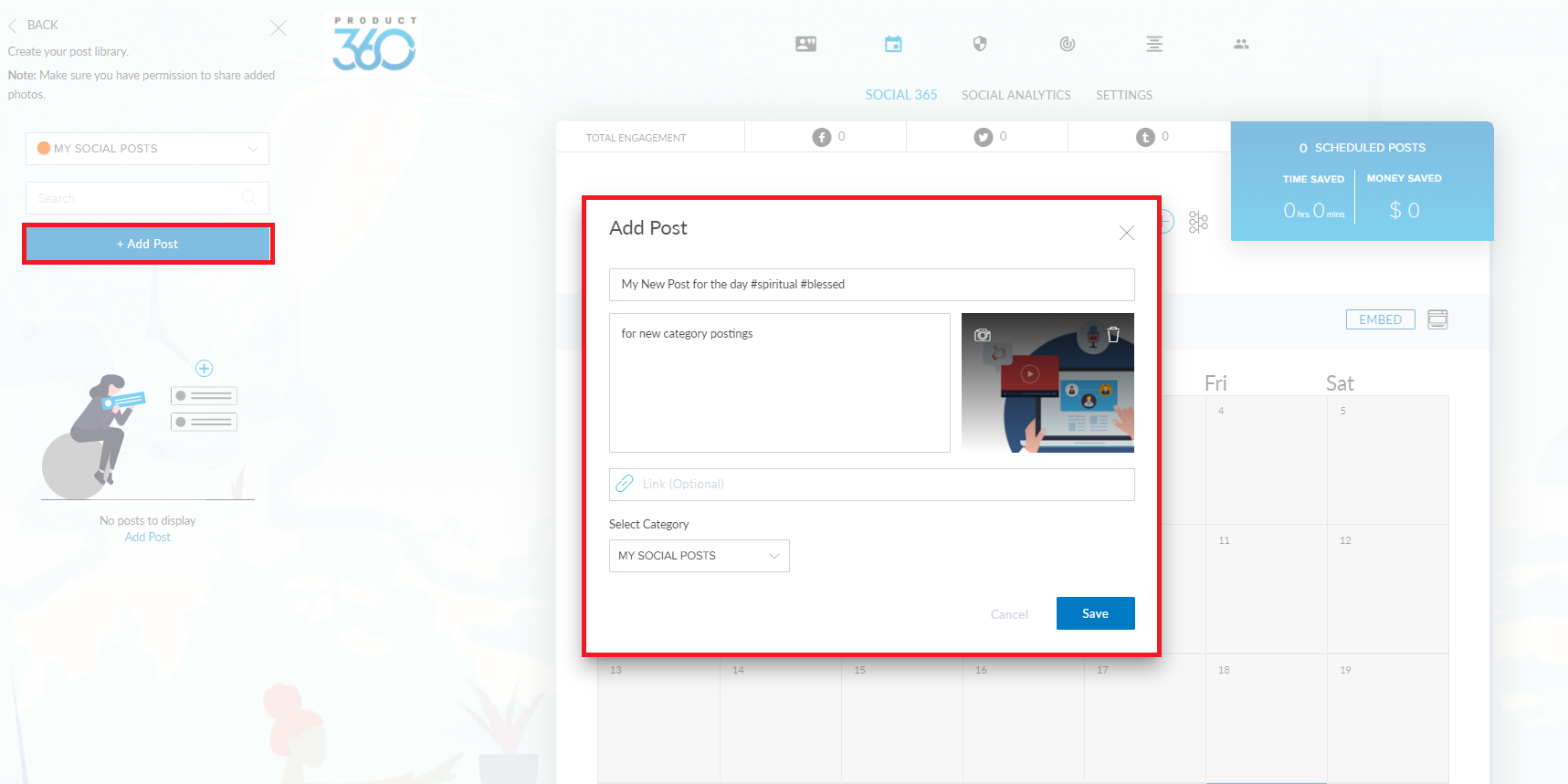Close the post library sidebar
This screenshot has width=1568, height=784.
(279, 28)
